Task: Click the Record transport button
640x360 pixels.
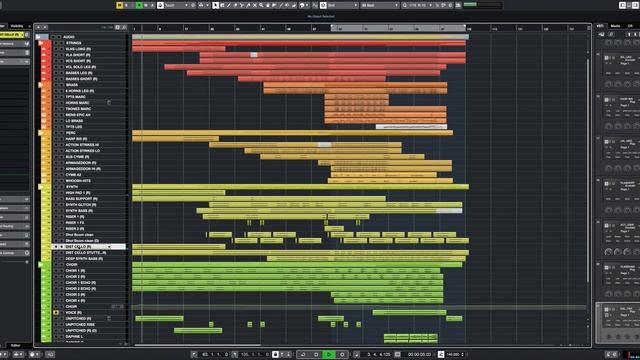Action: point(342,354)
